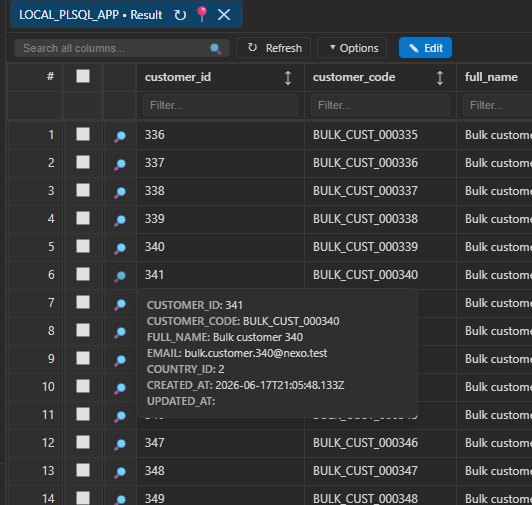Sort by customer_code column arrows
This screenshot has width=532, height=505.
point(440,78)
